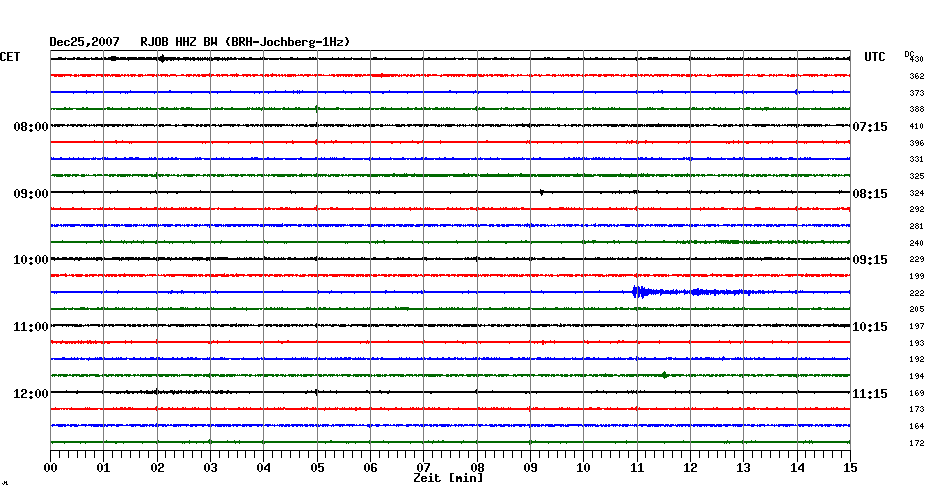
Task: Select the DC offset value "281"
Action: click(x=917, y=227)
